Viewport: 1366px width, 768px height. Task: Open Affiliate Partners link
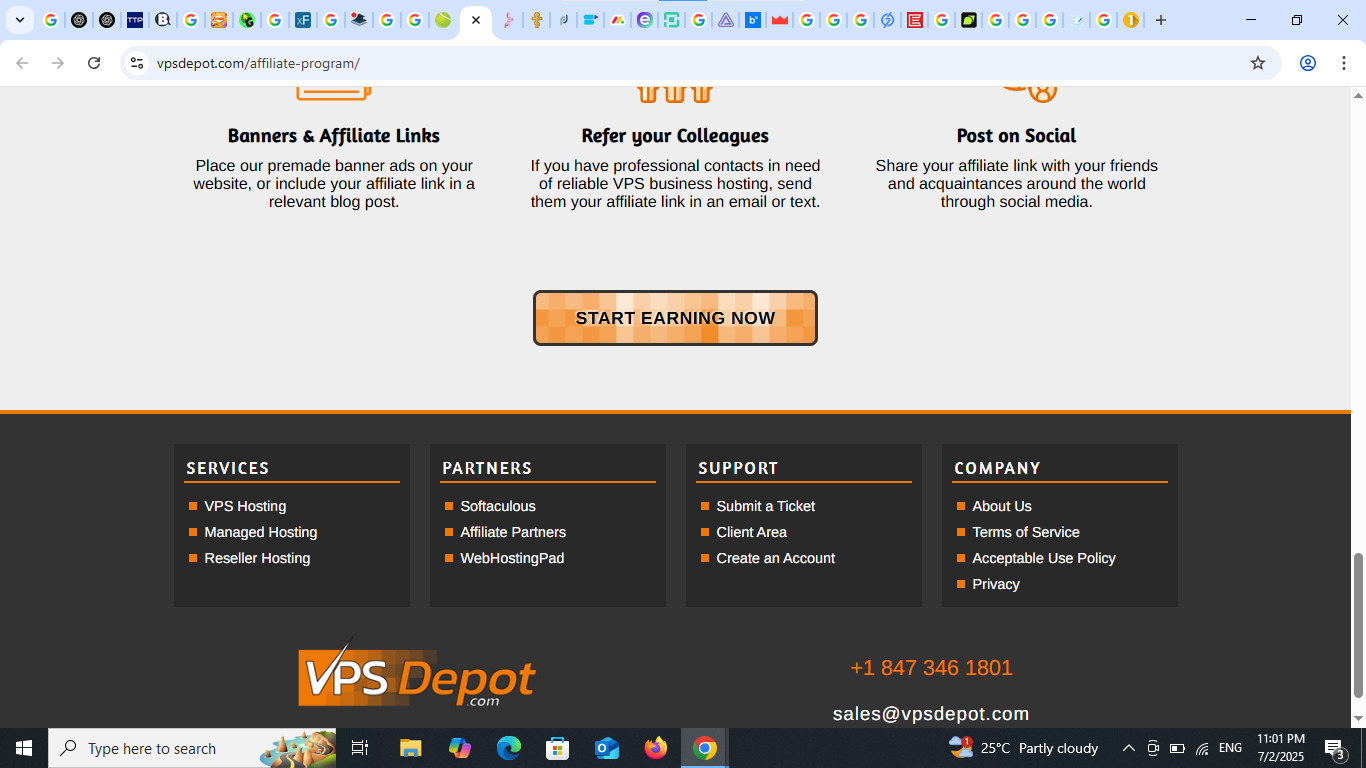[x=513, y=532]
